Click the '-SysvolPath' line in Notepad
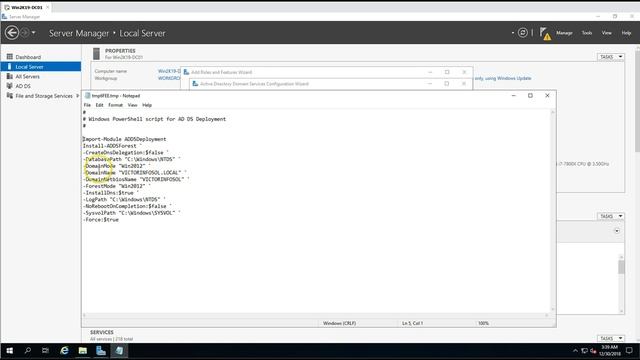The image size is (640, 360). (x=131, y=213)
